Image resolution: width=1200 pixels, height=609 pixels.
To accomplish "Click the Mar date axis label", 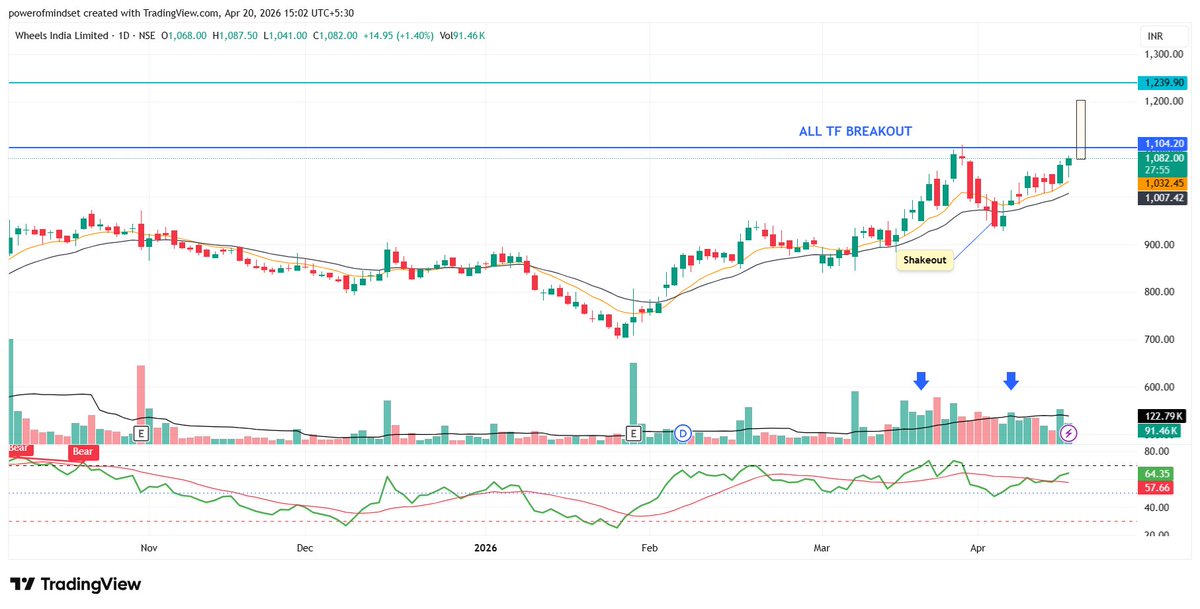I will [822, 548].
